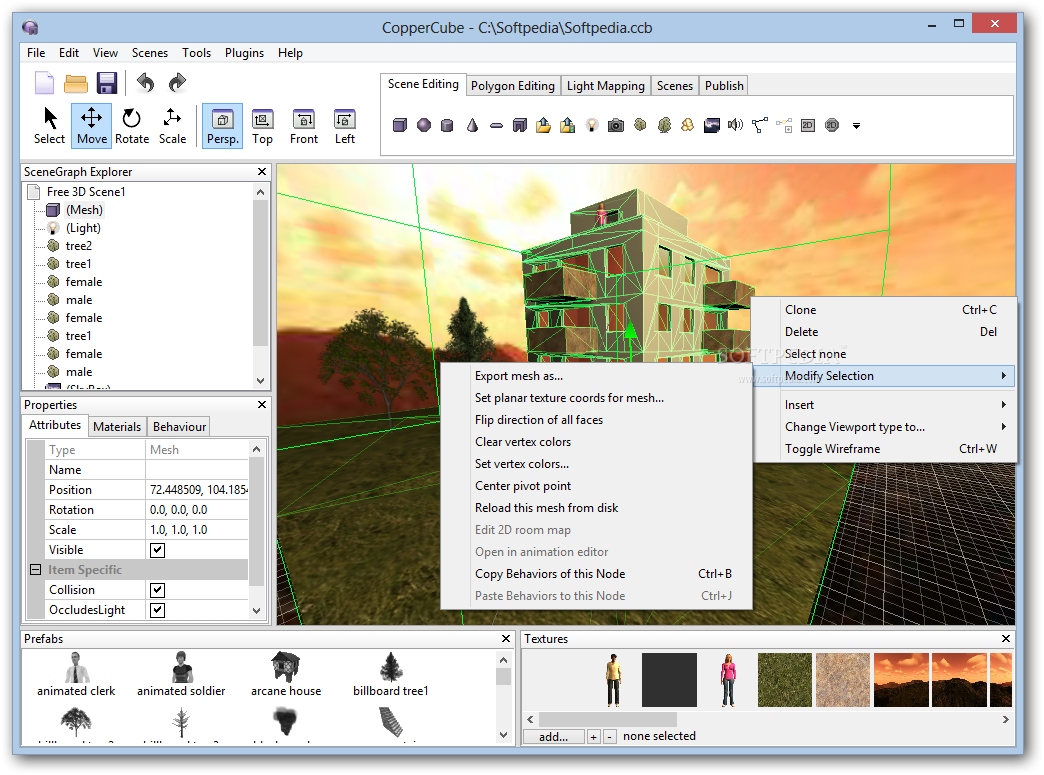Switch to Top view
Image resolution: width=1044 pixels, height=775 pixels.
pos(262,126)
